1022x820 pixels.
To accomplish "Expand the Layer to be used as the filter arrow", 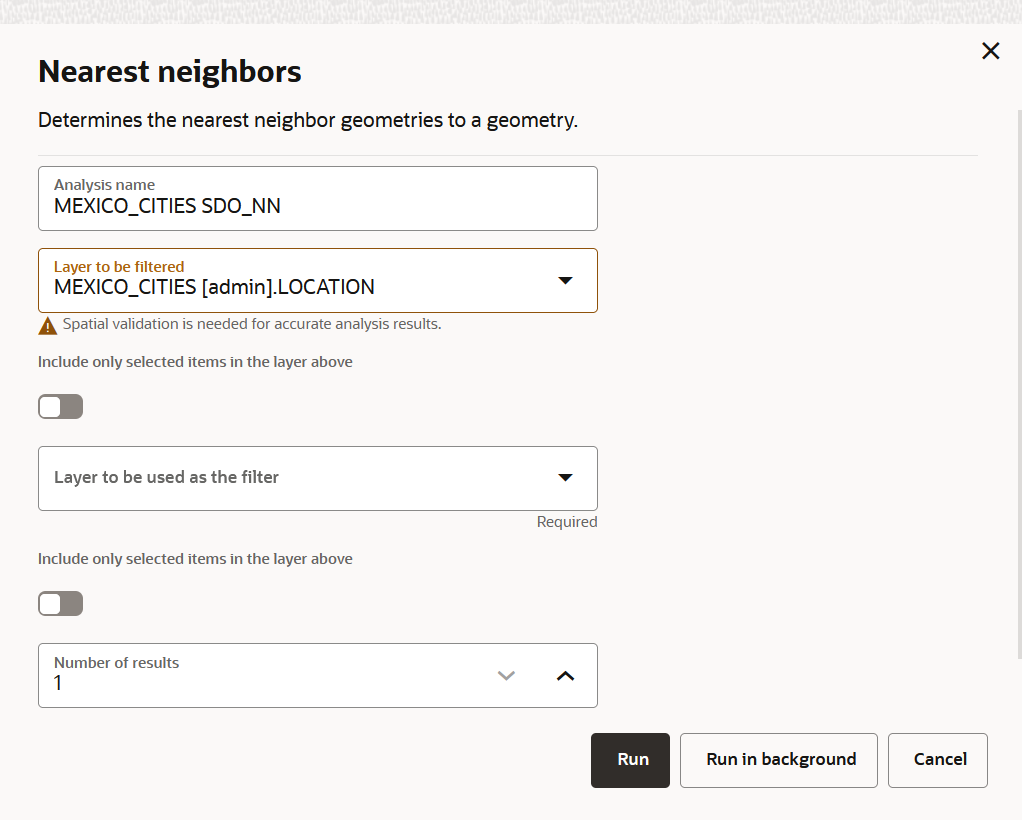I will (565, 478).
